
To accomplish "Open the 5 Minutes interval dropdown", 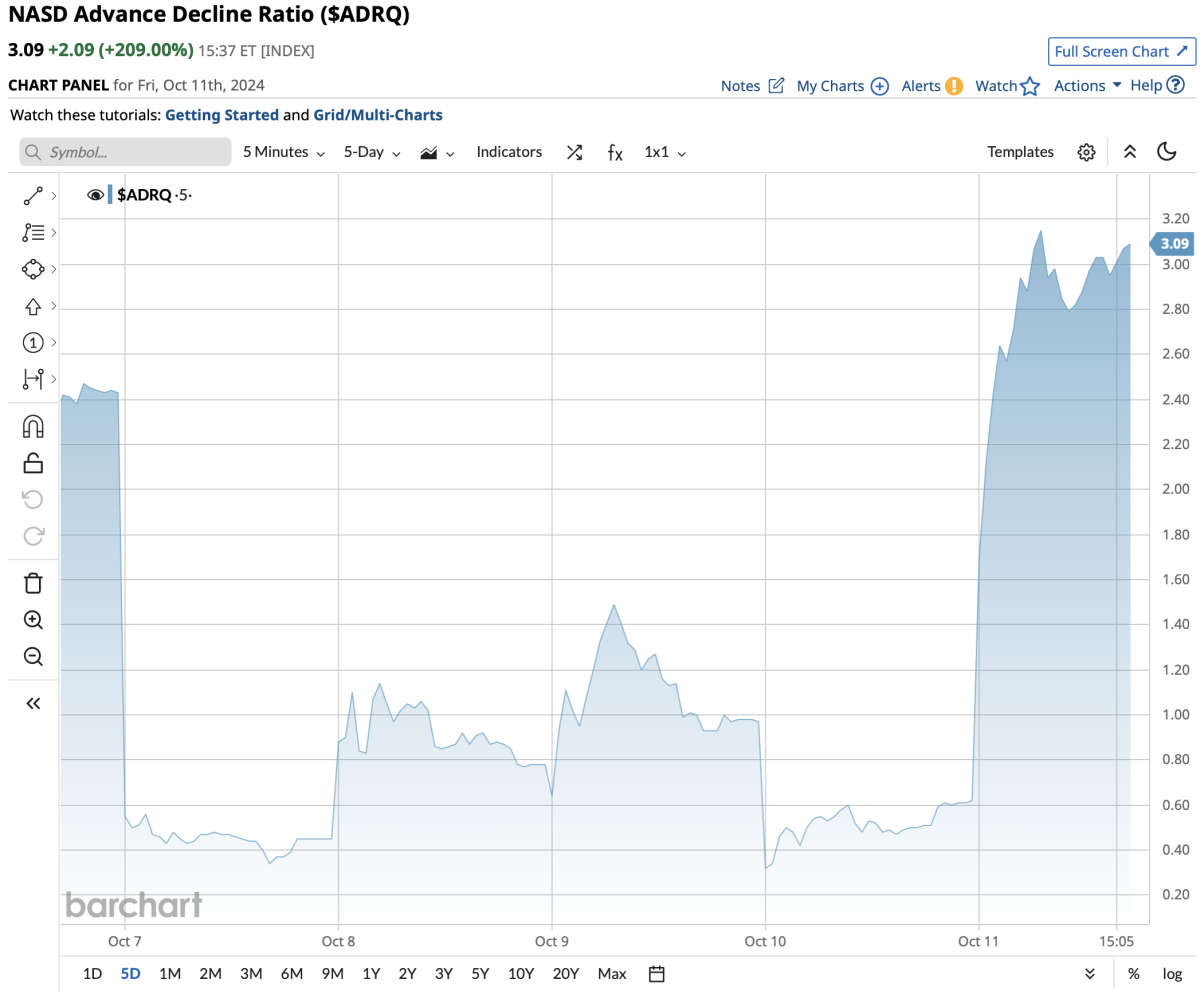I will point(284,152).
